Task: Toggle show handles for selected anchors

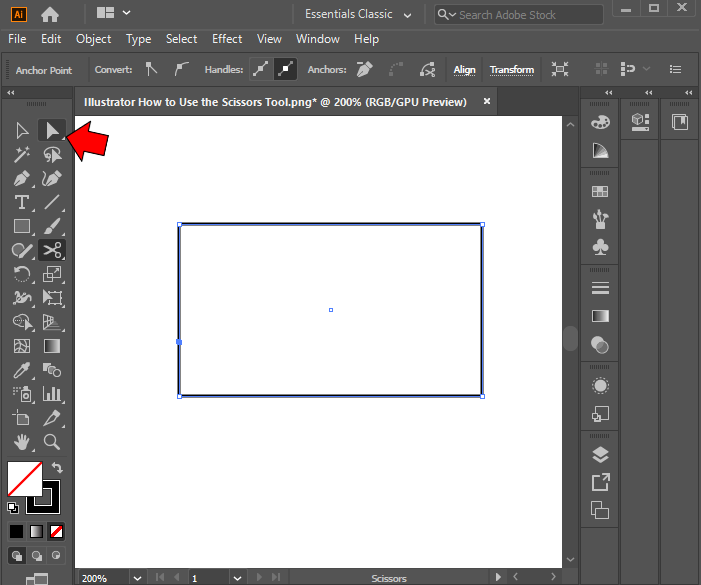Action: pos(261,70)
